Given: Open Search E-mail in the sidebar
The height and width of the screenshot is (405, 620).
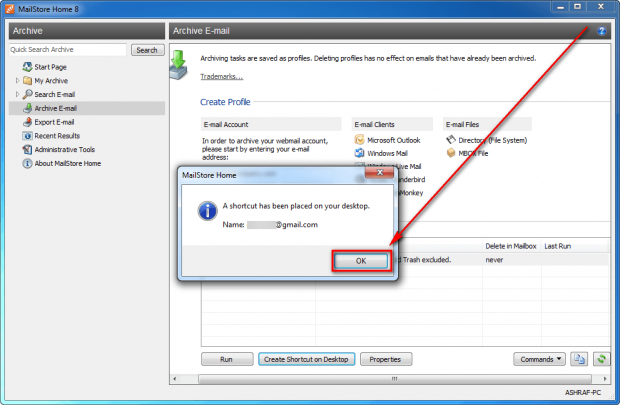Looking at the screenshot, I should [x=55, y=95].
